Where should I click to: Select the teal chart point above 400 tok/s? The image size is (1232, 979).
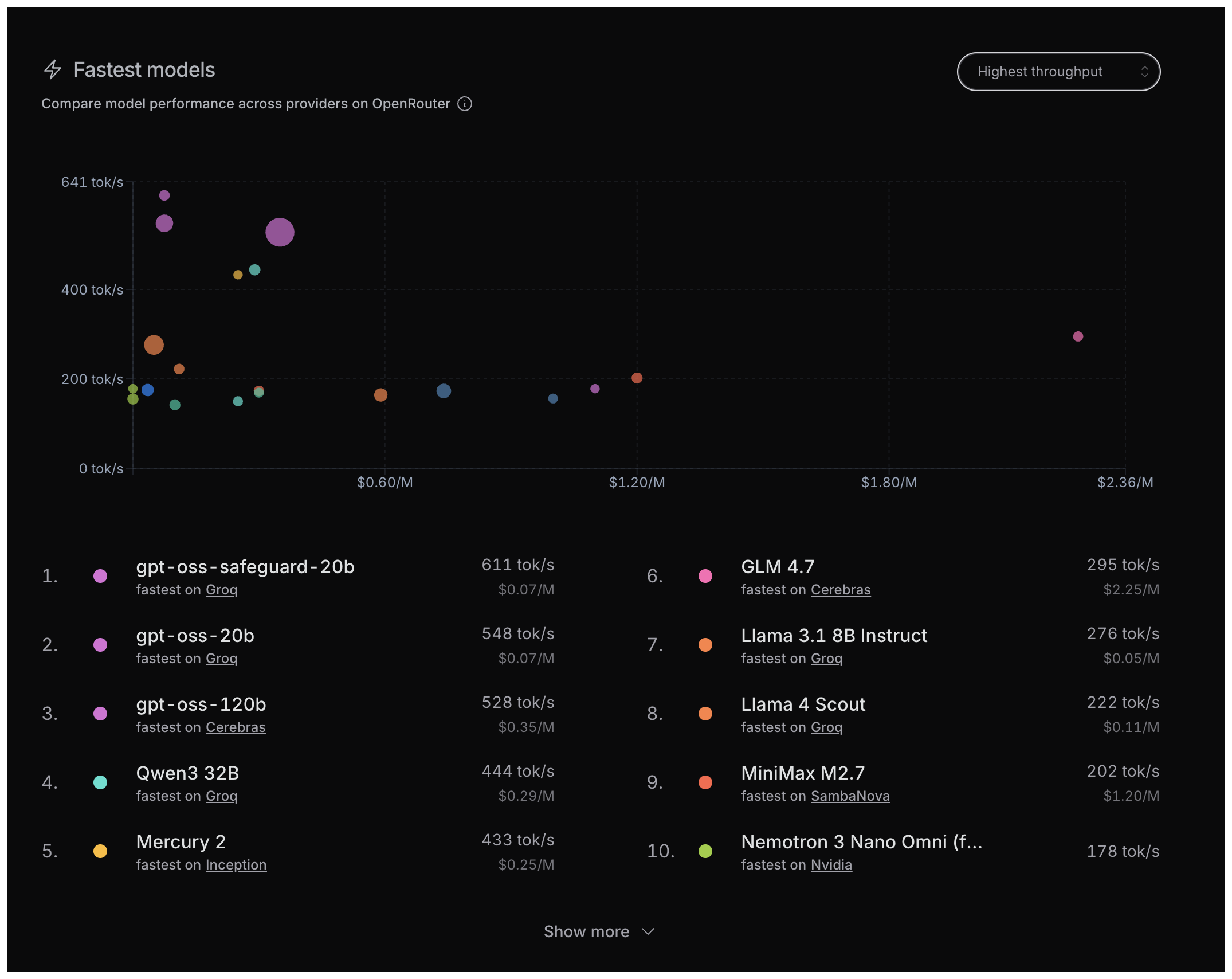pyautogui.click(x=255, y=270)
